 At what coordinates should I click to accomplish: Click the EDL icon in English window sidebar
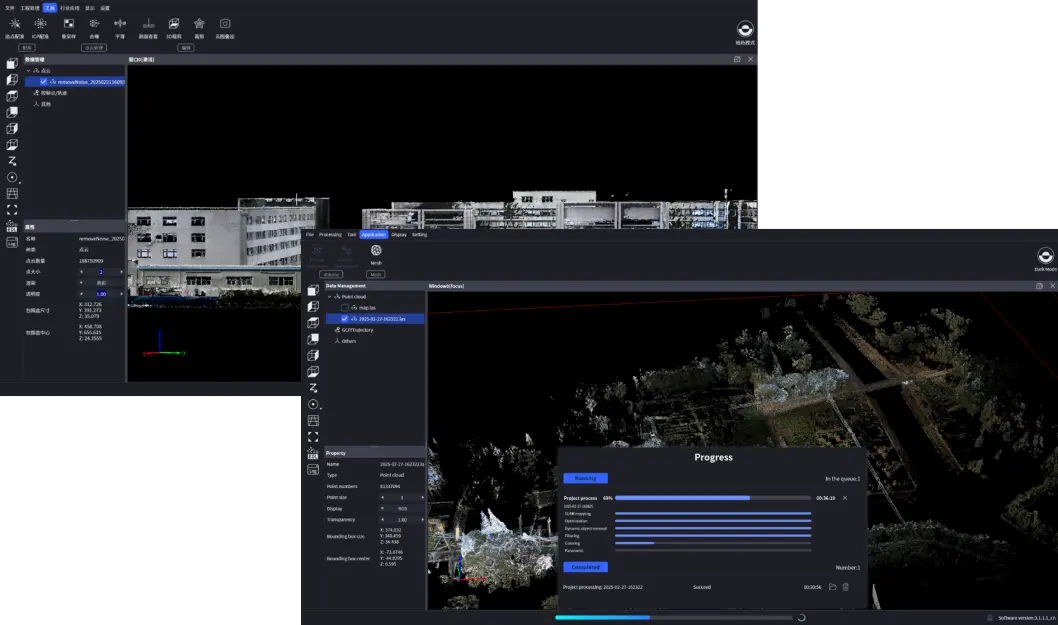pyautogui.click(x=313, y=454)
